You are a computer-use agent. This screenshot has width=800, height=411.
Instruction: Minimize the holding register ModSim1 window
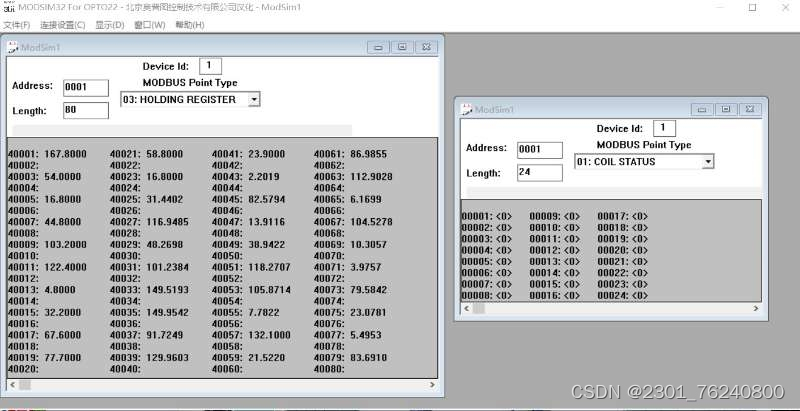[x=378, y=47]
